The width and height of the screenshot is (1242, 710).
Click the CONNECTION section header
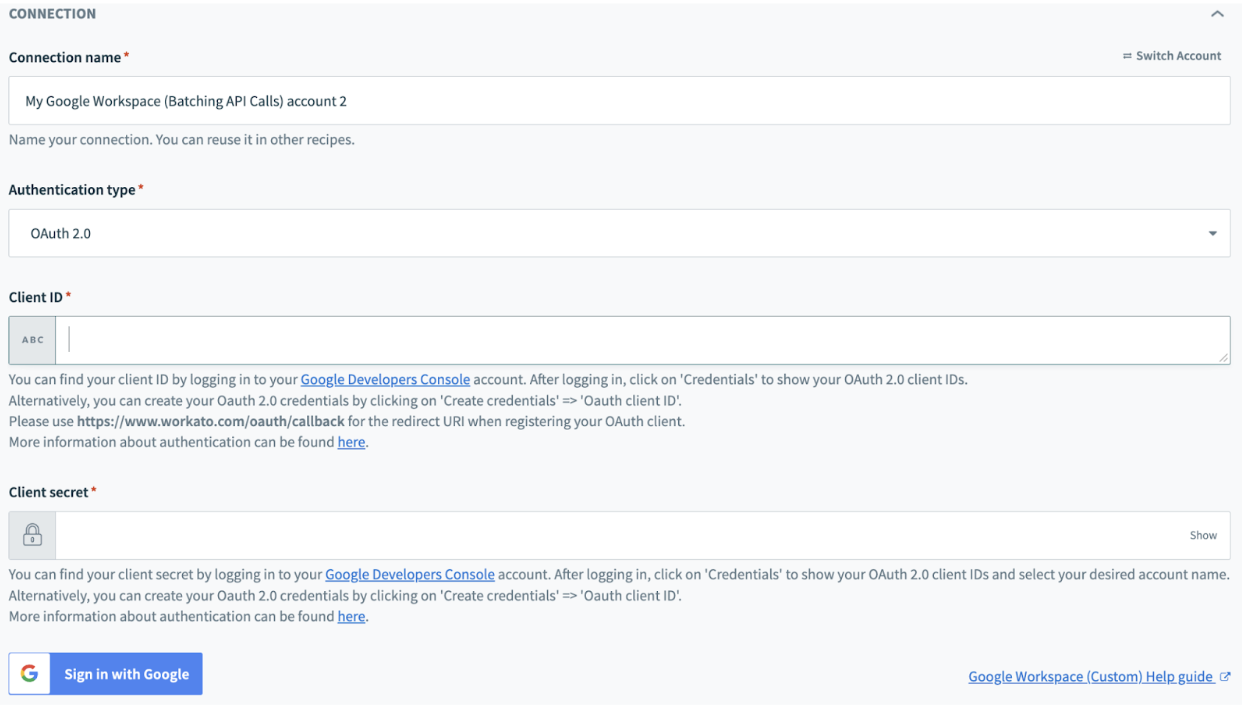click(x=52, y=13)
